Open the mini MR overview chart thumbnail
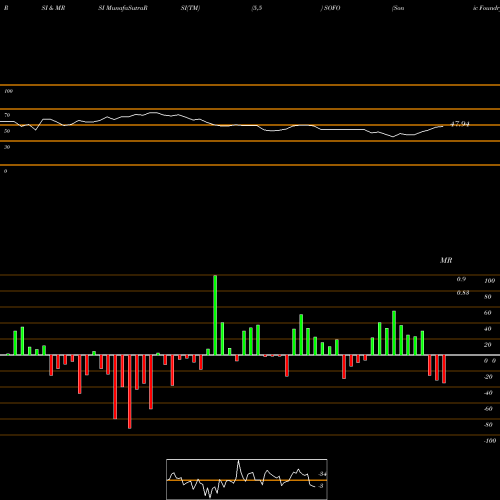 (247, 479)
